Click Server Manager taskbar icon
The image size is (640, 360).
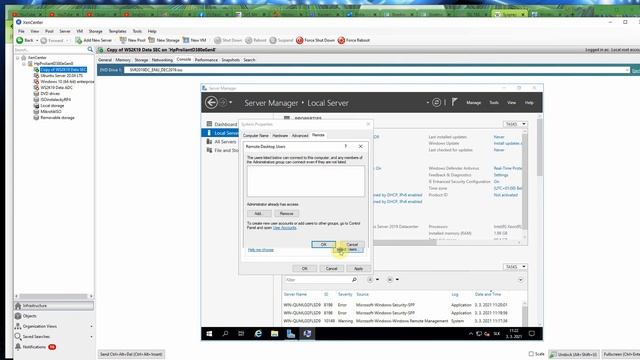(x=291, y=333)
